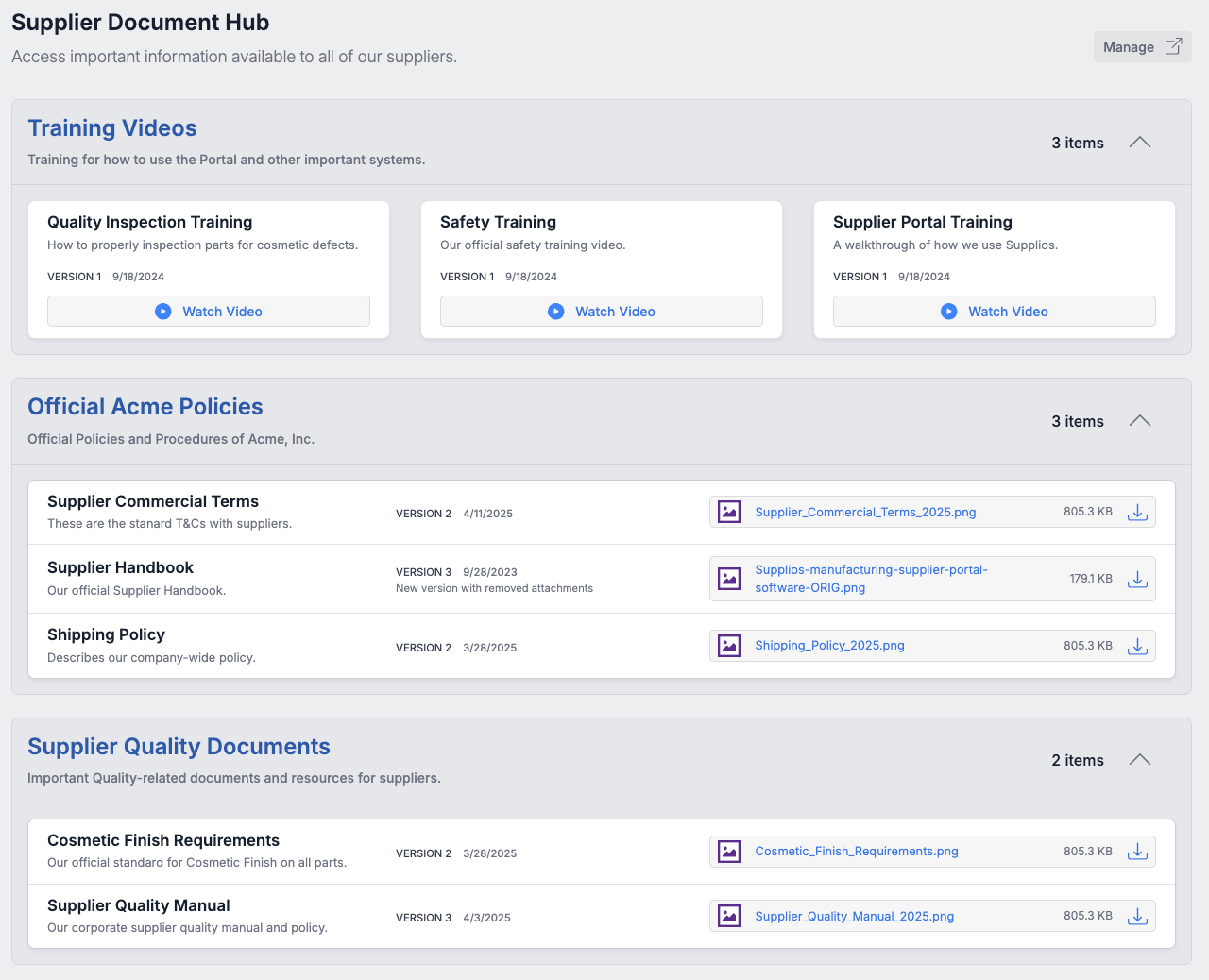Collapse the Supplier Quality Documents section
This screenshot has width=1209, height=980.
[1139, 760]
